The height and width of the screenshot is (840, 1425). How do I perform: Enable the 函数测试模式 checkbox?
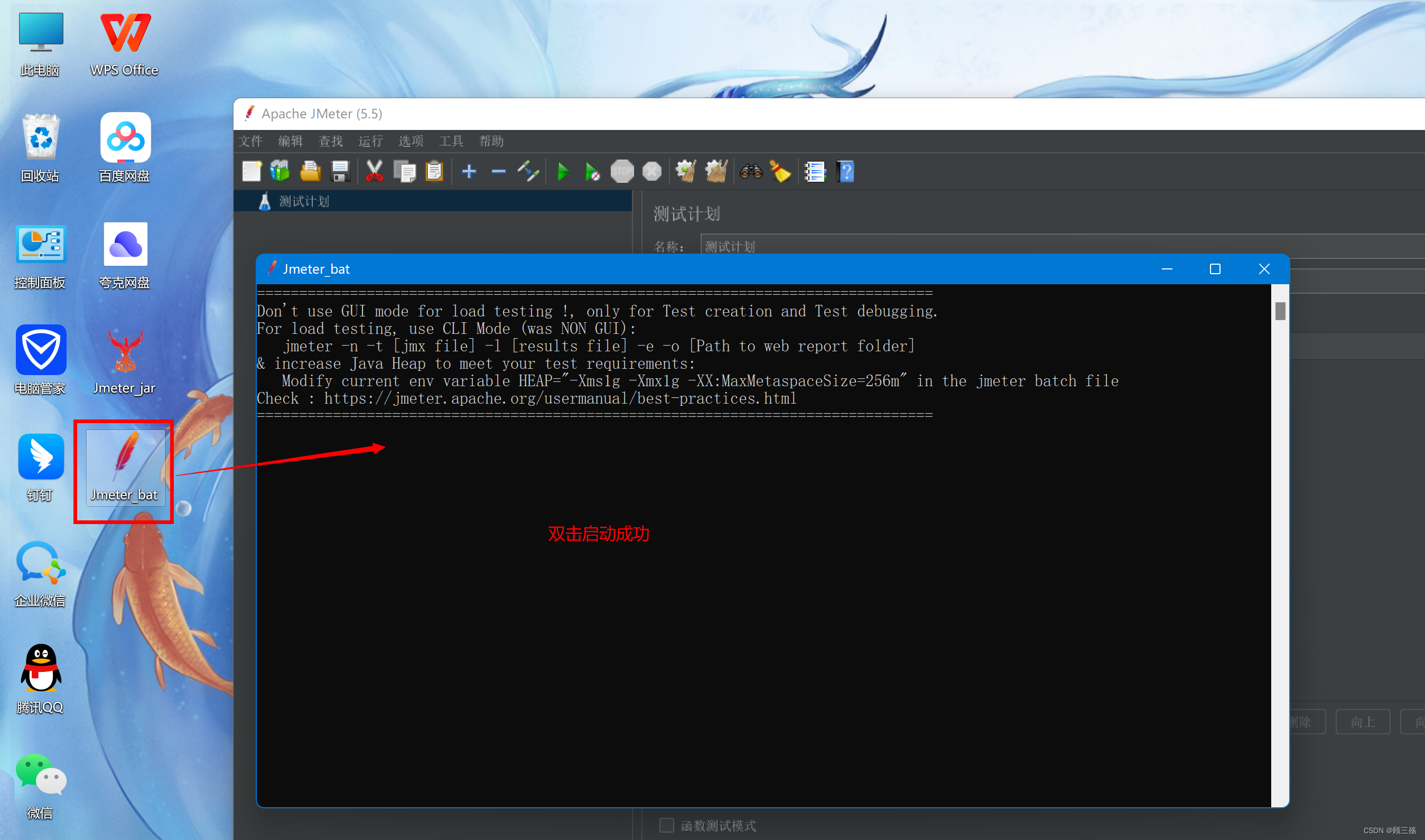coord(667,825)
